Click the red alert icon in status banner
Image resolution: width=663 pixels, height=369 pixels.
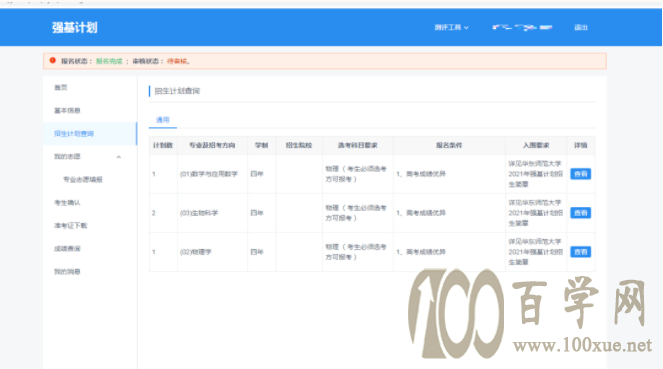(52, 60)
